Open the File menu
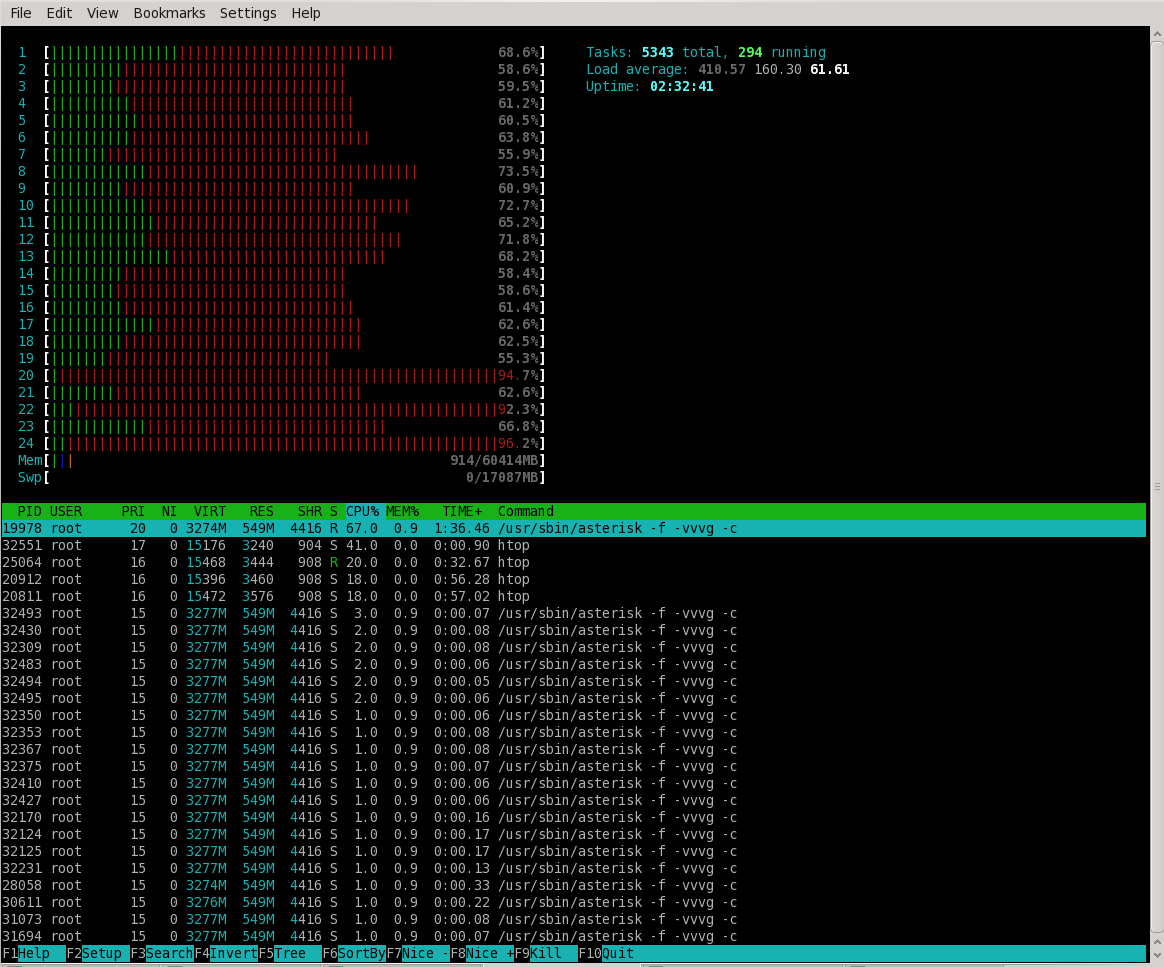This screenshot has height=967, width=1164. (20, 13)
